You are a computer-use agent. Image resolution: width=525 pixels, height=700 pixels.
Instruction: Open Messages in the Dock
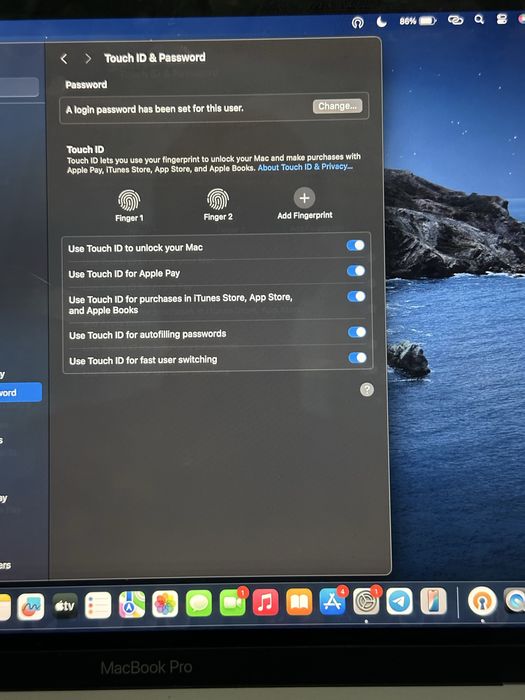[x=199, y=604]
